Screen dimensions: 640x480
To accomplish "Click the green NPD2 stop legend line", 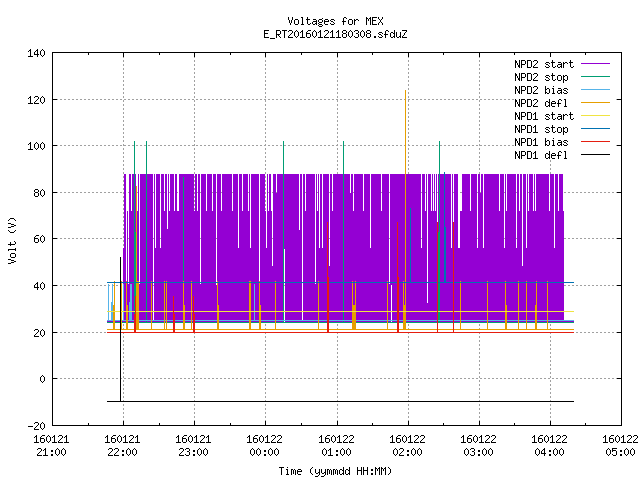I will coord(595,76).
